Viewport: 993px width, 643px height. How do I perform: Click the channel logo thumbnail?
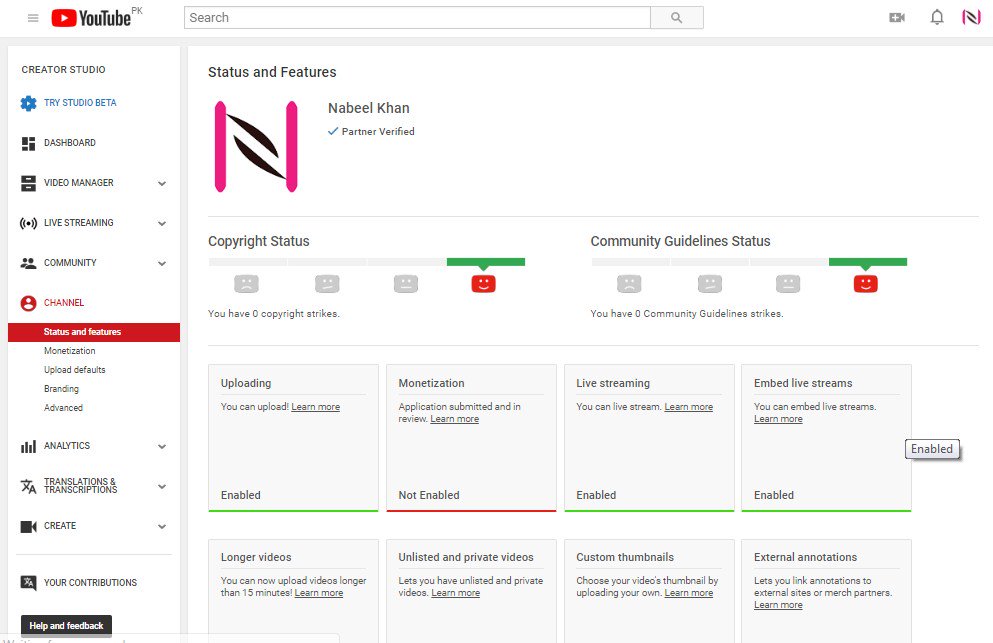(256, 146)
